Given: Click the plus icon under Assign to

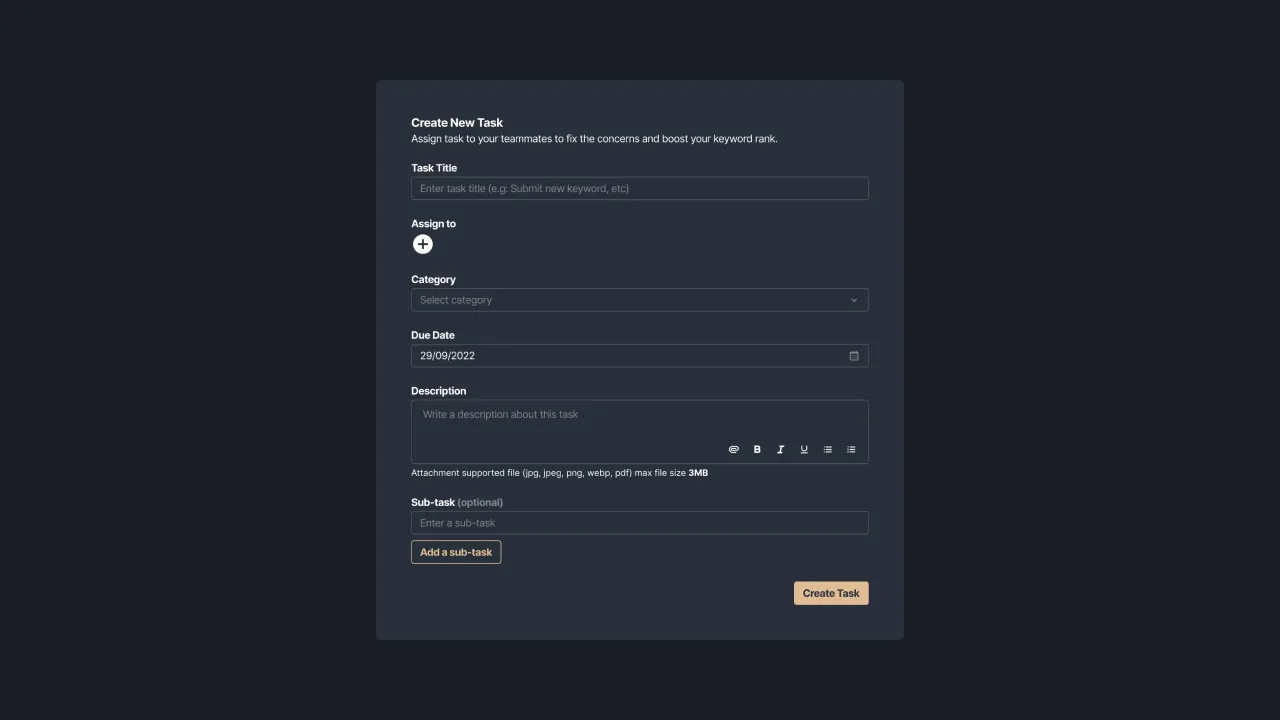Looking at the screenshot, I should tap(423, 244).
